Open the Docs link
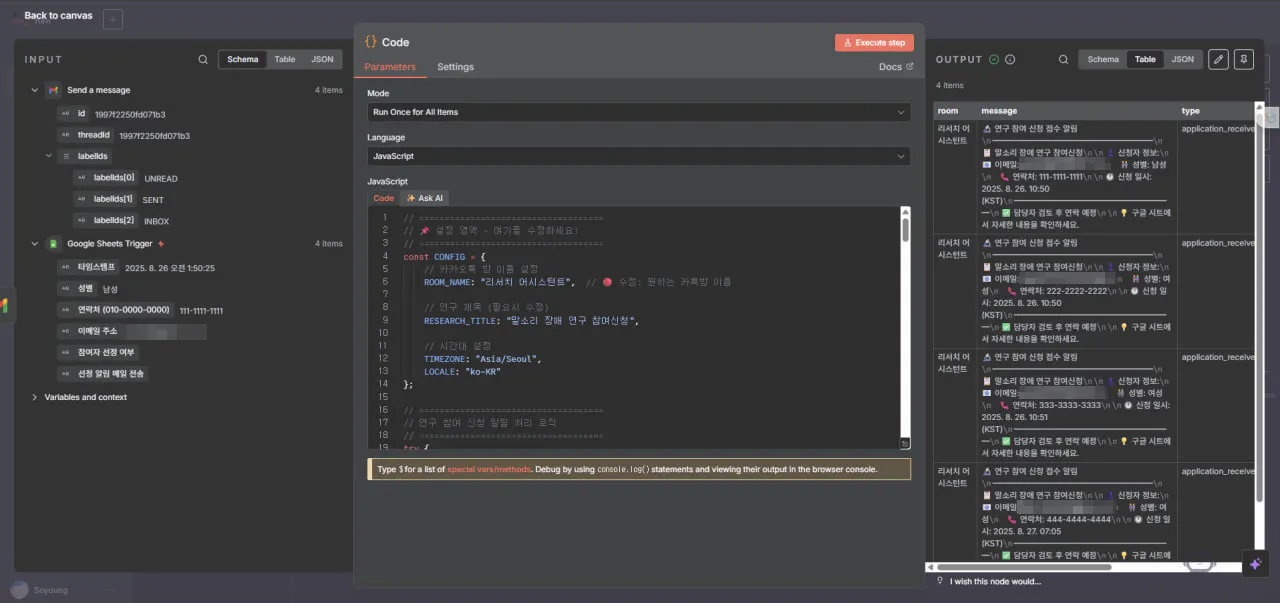Viewport: 1280px width, 603px height. coord(895,67)
